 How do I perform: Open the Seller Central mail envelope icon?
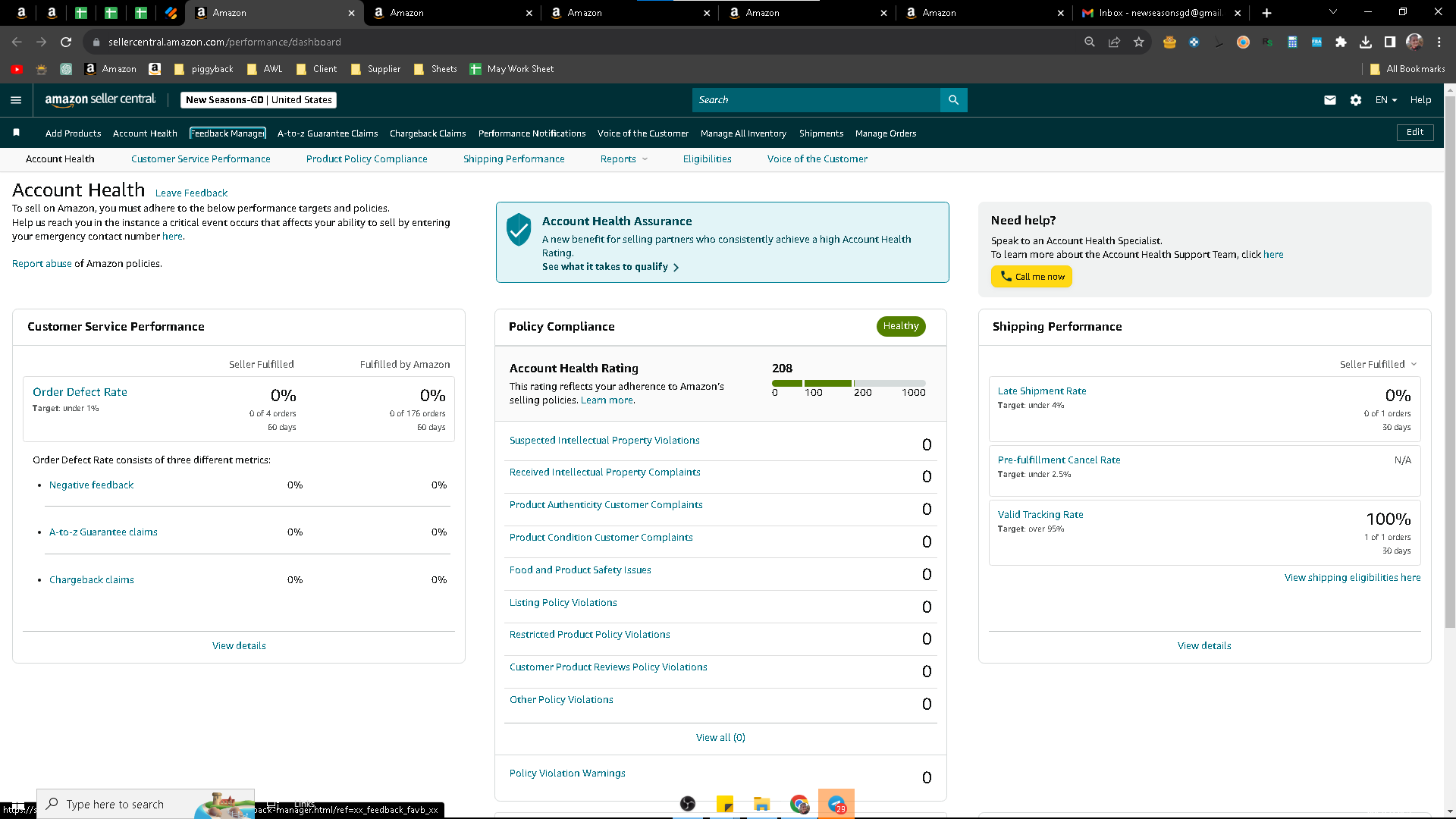[1330, 100]
